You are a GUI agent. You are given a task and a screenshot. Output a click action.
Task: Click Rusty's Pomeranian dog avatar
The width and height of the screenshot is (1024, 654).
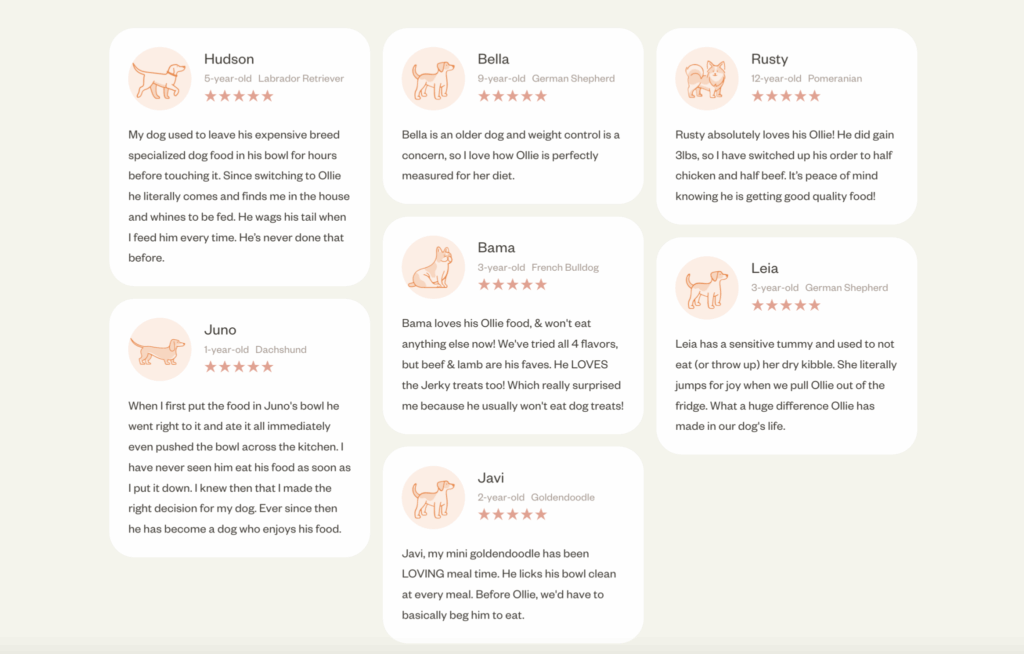pyautogui.click(x=707, y=78)
